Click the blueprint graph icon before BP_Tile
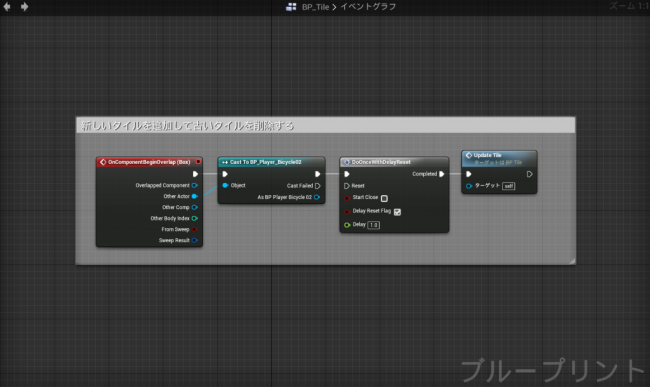Screen dimensions: 650x387 [291, 7]
